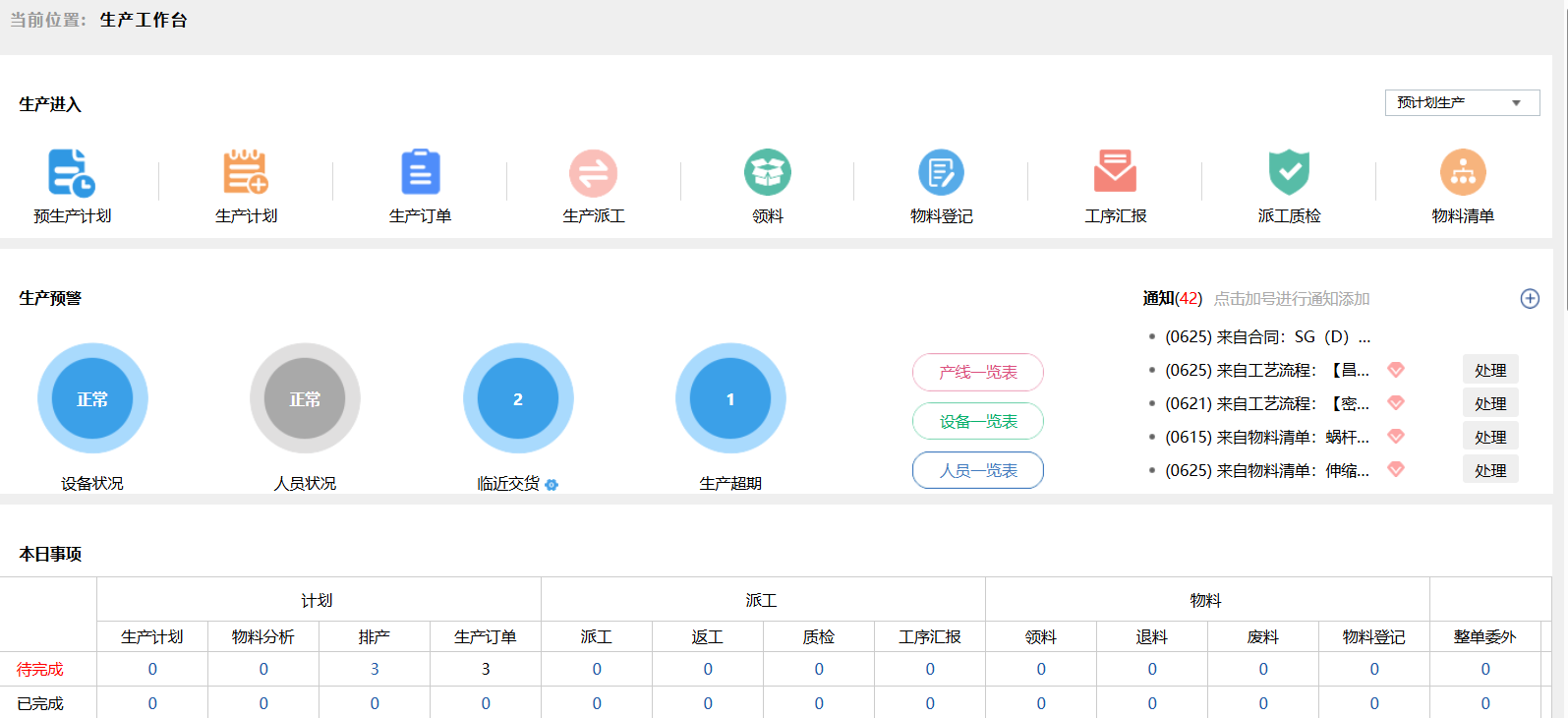
Task: Click the 返工 column header
Action: (708, 636)
